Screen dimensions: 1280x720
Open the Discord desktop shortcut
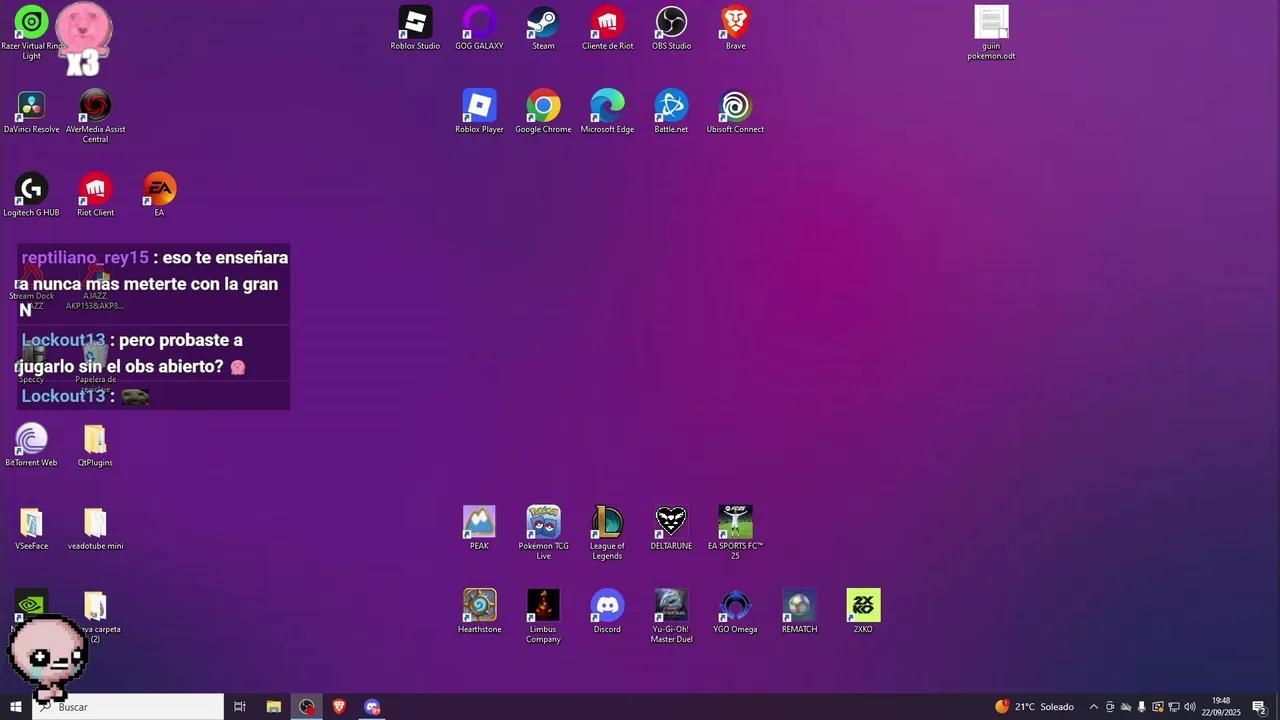607,612
